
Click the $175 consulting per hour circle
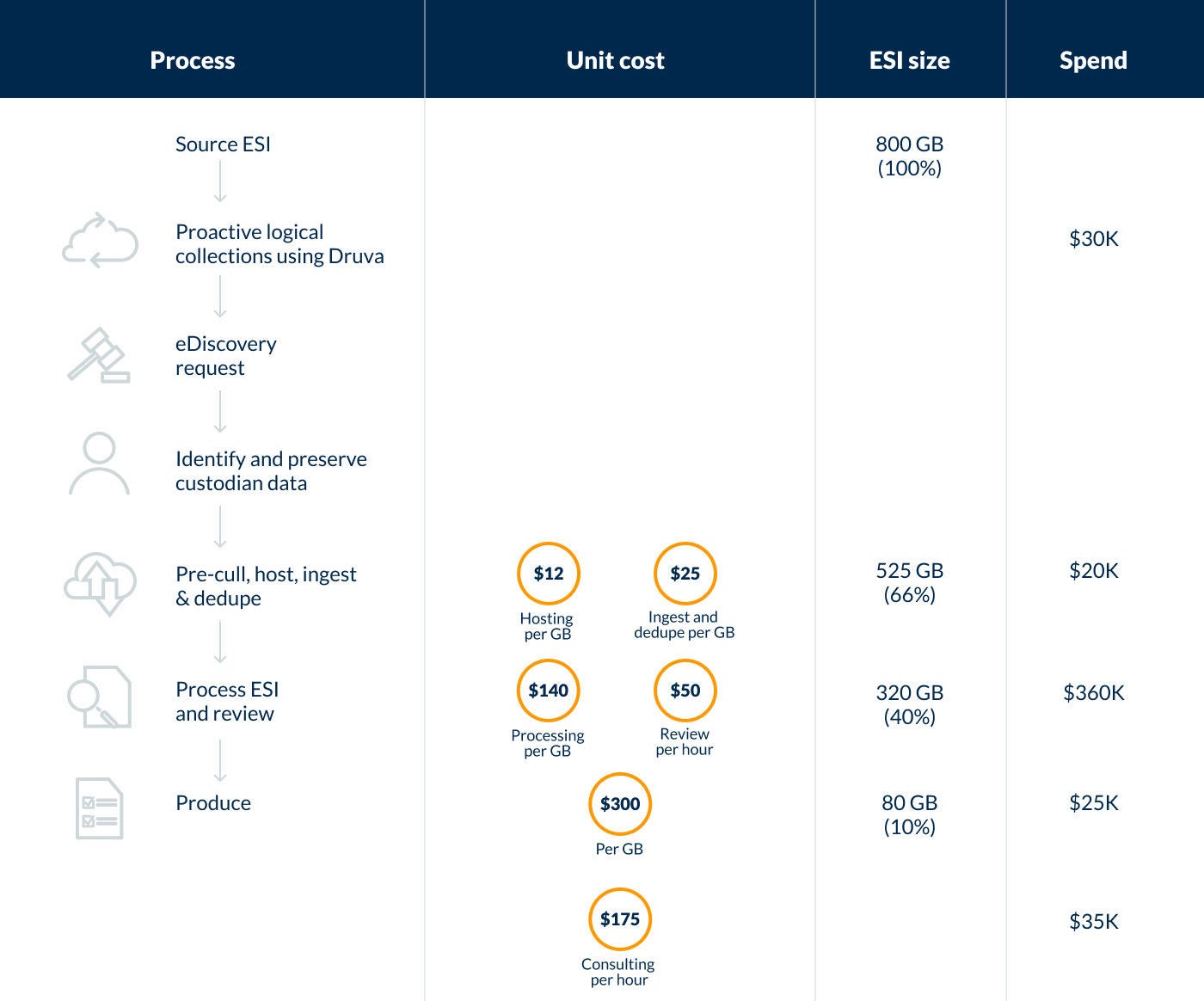click(620, 919)
